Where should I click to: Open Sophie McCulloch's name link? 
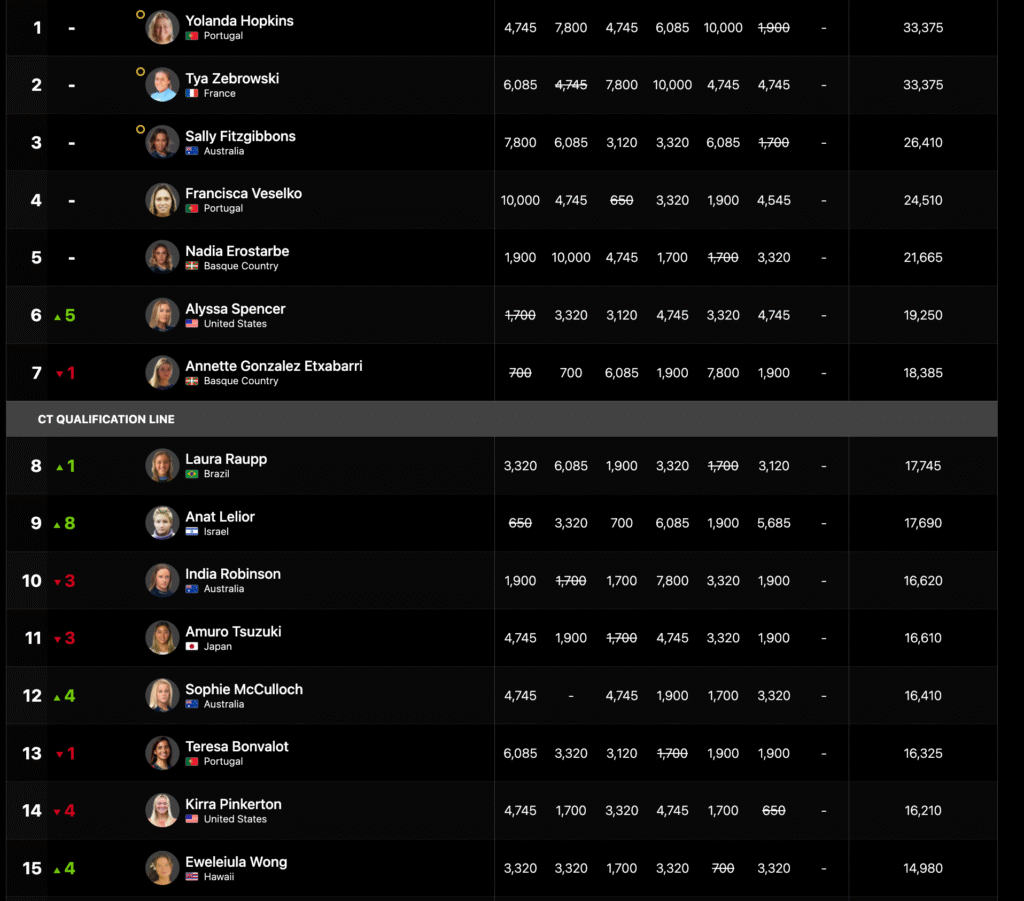pos(244,689)
